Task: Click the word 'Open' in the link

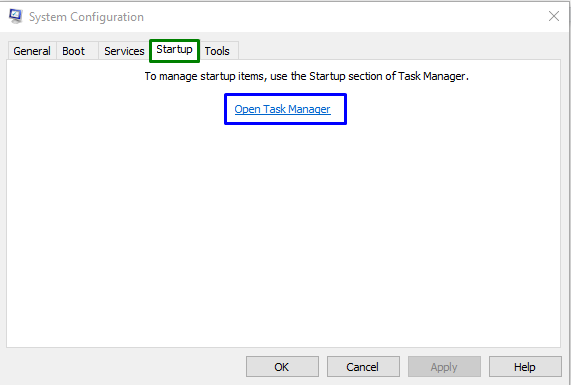Action: 247,109
